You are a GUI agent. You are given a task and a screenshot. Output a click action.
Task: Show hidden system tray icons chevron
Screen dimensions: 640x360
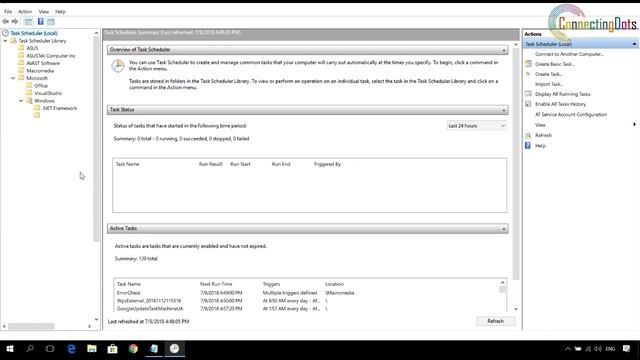pos(568,349)
